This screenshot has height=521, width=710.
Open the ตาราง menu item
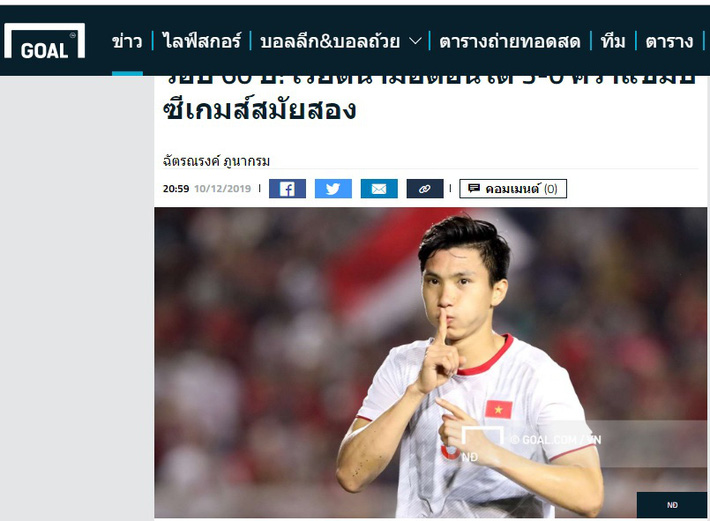pyautogui.click(x=669, y=42)
